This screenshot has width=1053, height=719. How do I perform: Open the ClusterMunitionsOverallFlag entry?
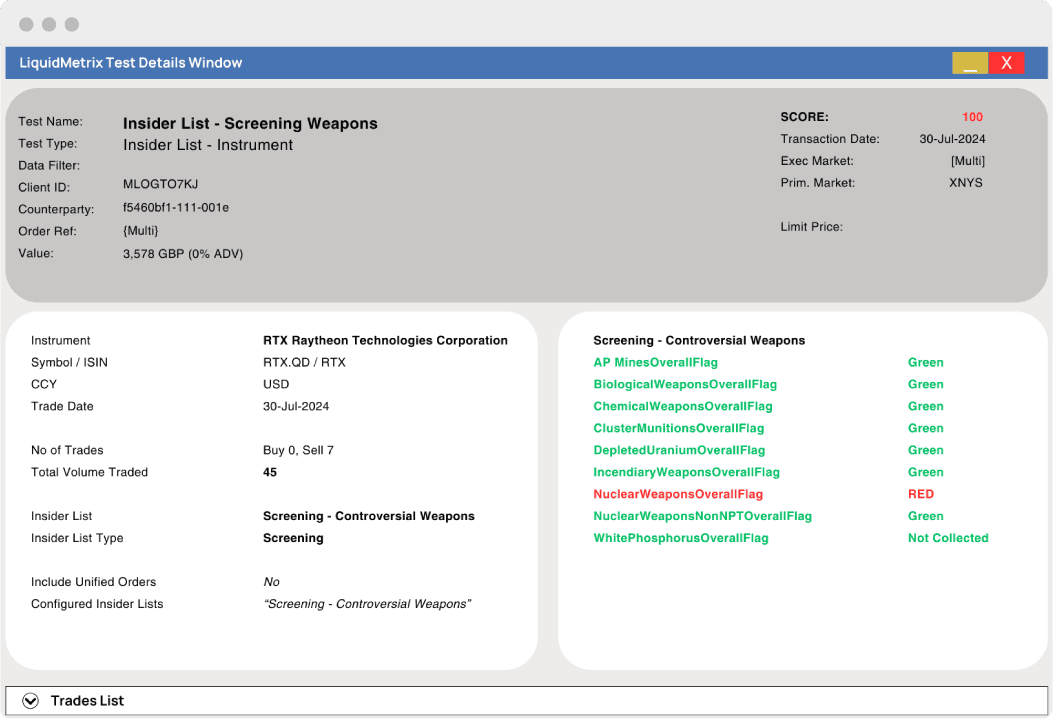(x=681, y=428)
